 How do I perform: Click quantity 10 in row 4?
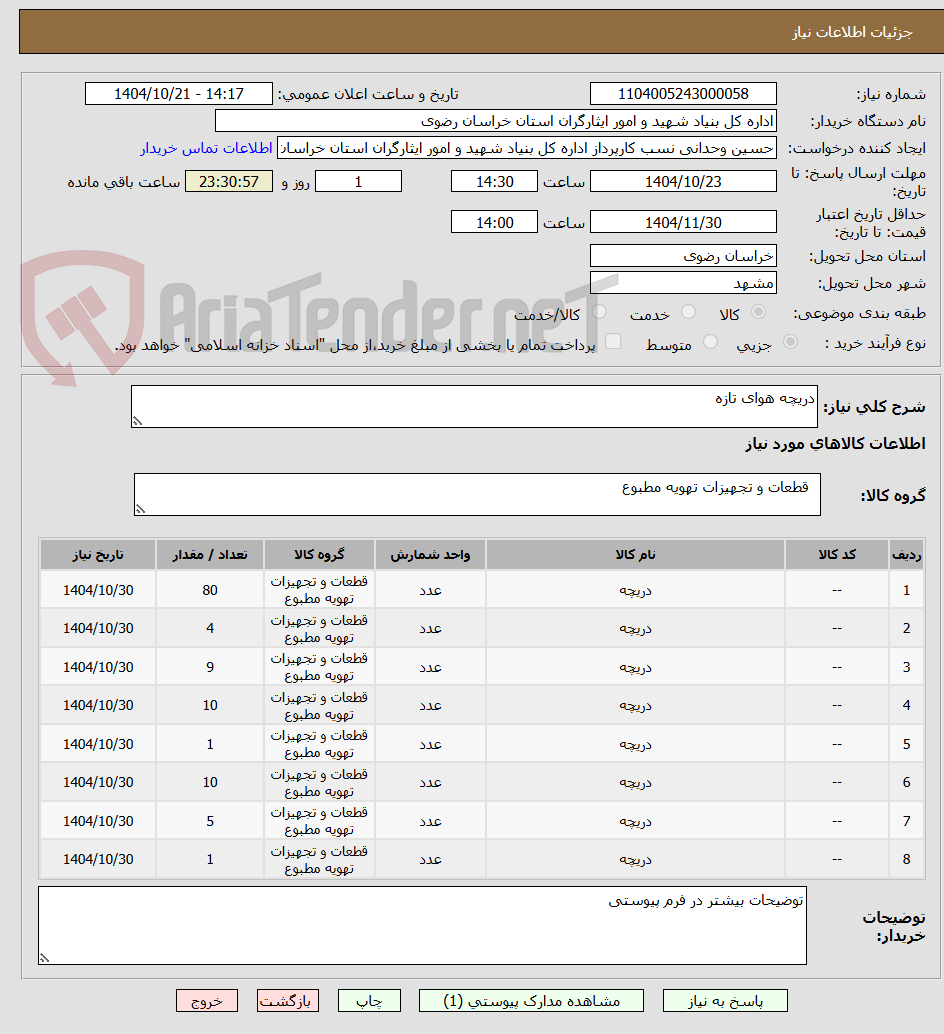tap(210, 706)
